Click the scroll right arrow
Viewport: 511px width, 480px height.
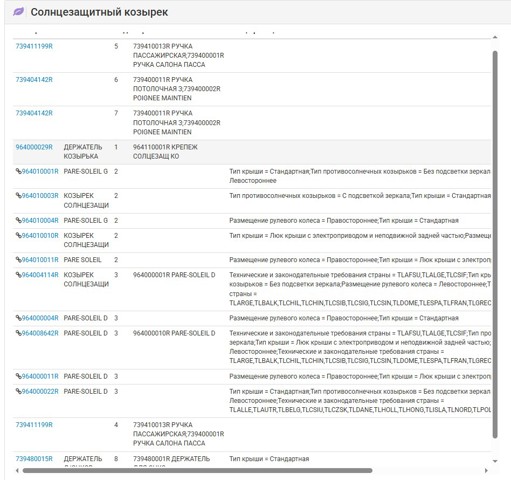(486, 470)
